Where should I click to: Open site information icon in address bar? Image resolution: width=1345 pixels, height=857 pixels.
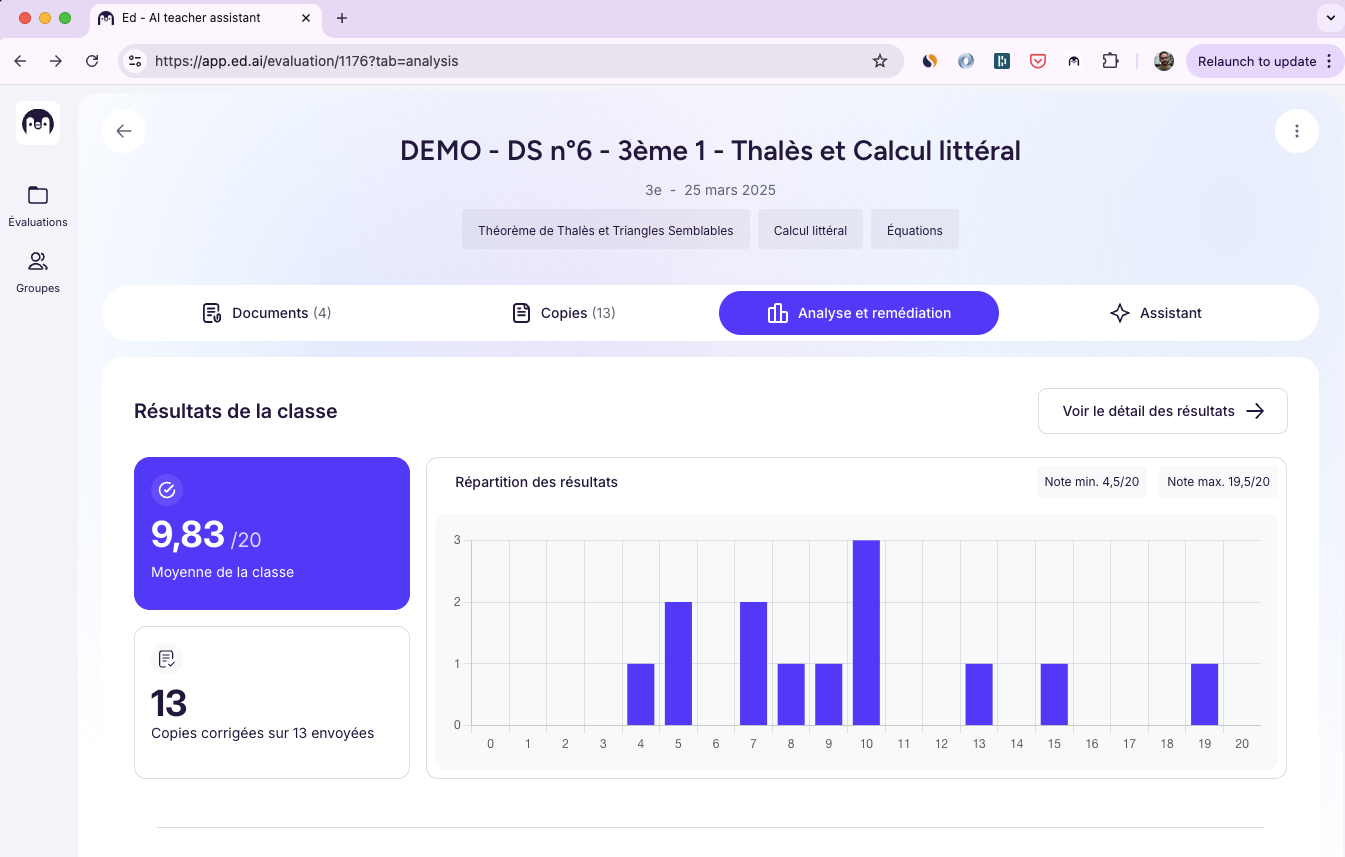135,61
